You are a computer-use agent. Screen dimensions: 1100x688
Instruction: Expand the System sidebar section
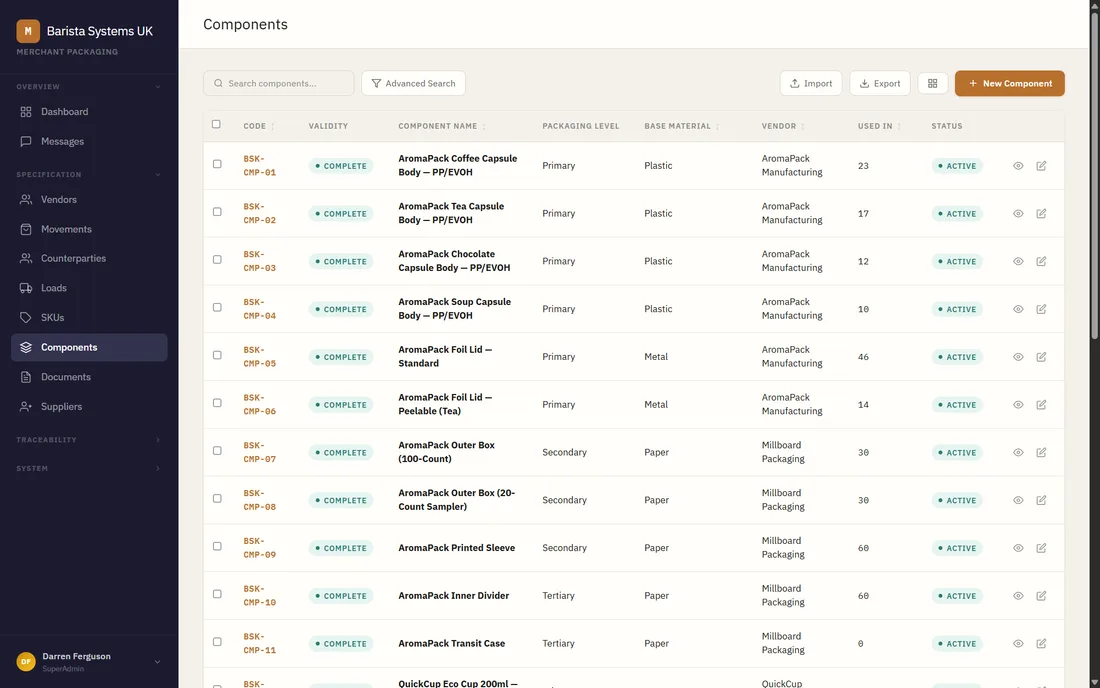coord(158,468)
